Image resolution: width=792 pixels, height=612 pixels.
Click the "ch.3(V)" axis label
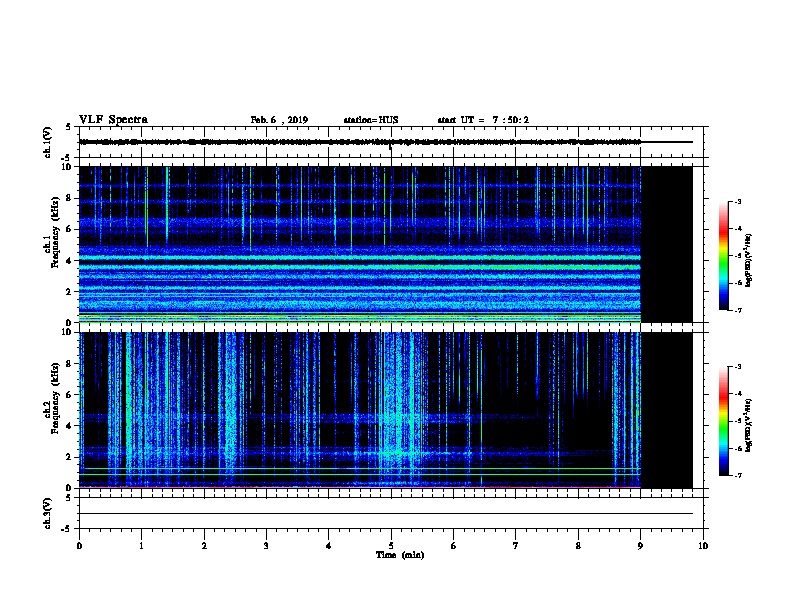point(47,513)
